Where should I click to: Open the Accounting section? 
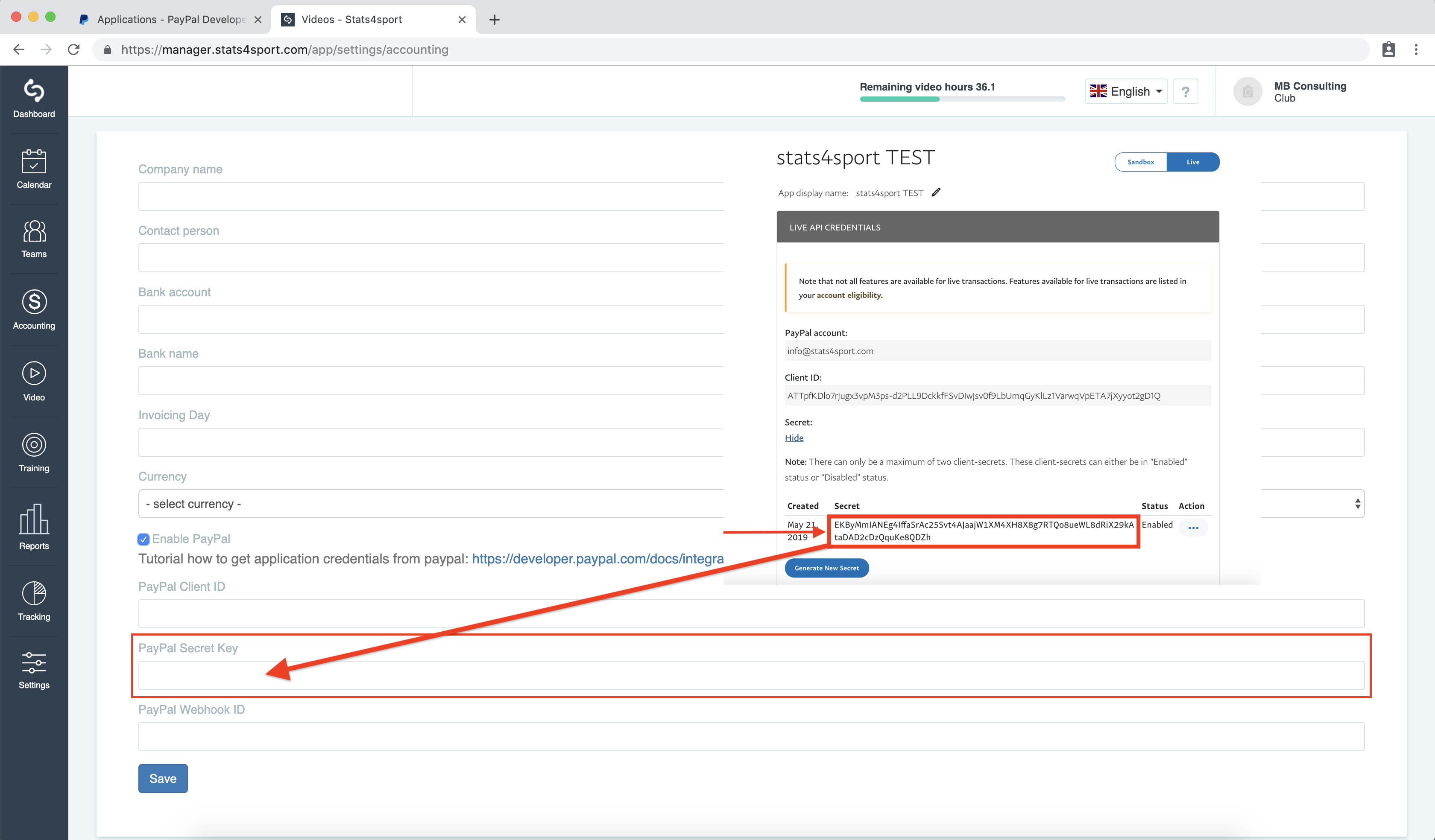[34, 309]
